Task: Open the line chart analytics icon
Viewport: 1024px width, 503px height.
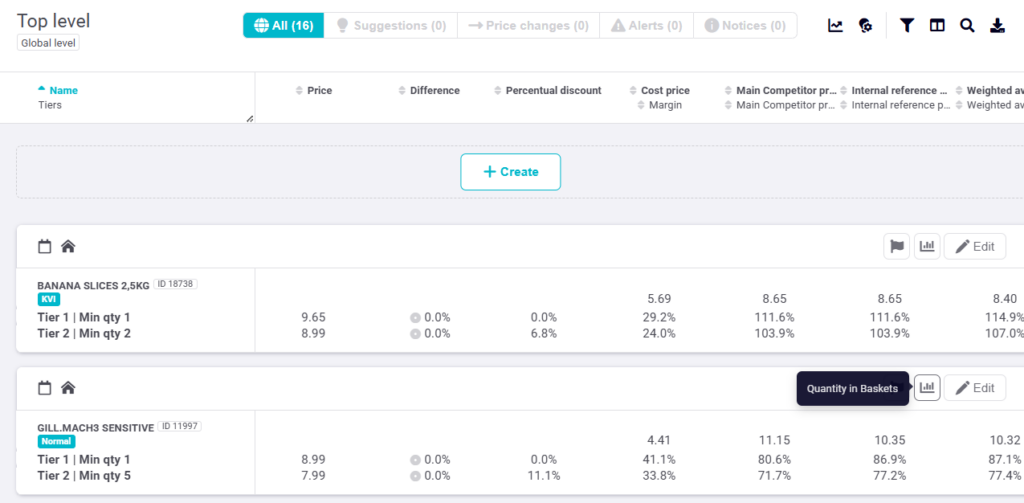Action: 835,25
